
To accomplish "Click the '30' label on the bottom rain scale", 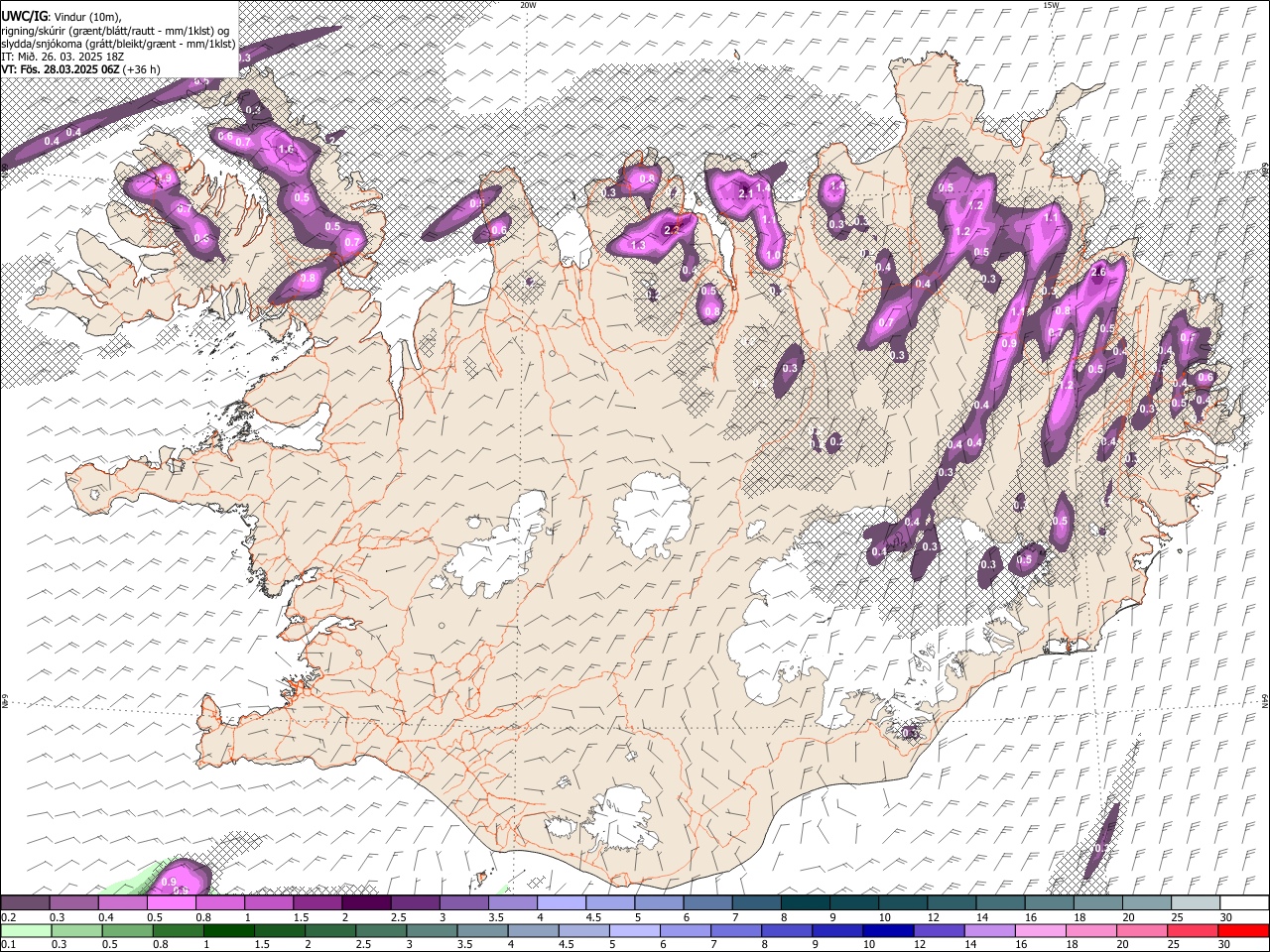I will [x=1224, y=945].
